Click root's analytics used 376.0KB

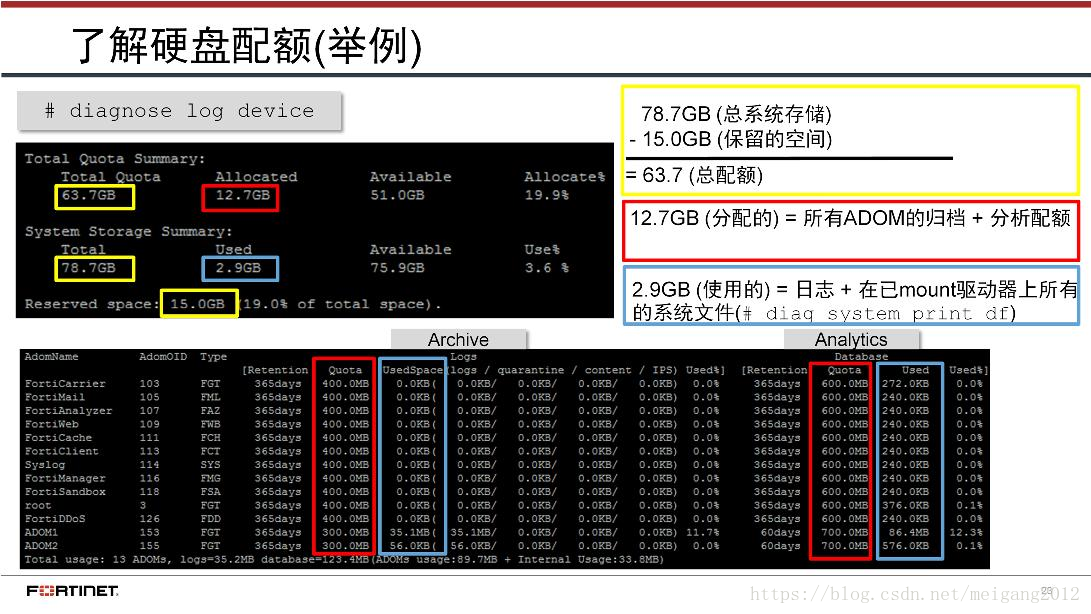(x=905, y=505)
